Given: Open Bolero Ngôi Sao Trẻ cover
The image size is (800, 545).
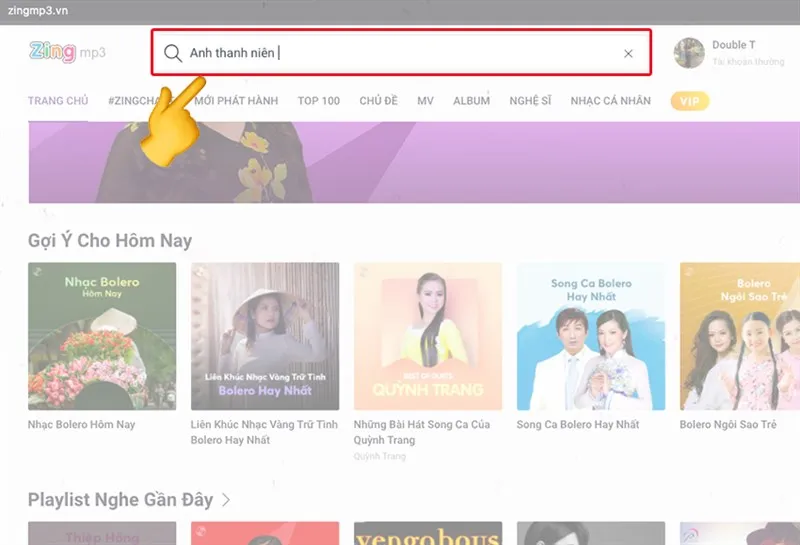Looking at the screenshot, I should (x=740, y=336).
